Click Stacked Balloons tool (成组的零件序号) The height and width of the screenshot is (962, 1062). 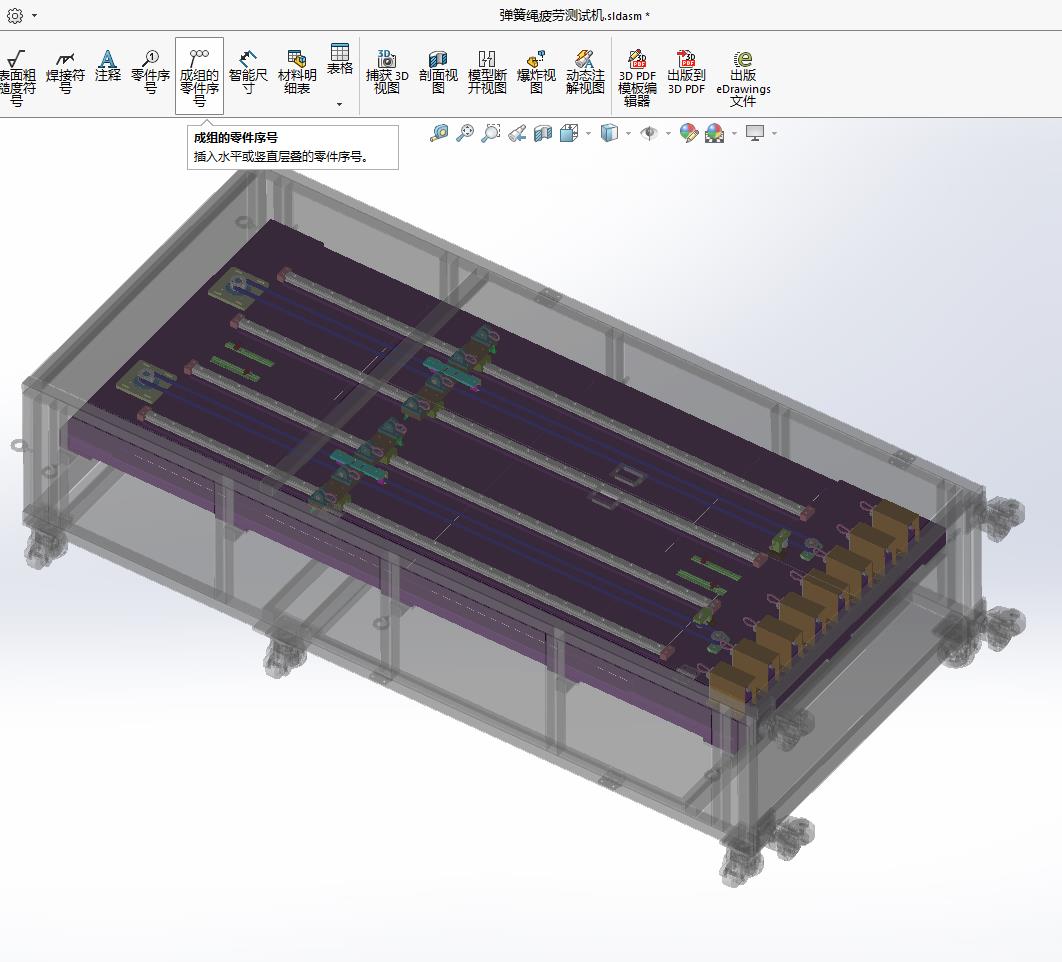tap(199, 77)
